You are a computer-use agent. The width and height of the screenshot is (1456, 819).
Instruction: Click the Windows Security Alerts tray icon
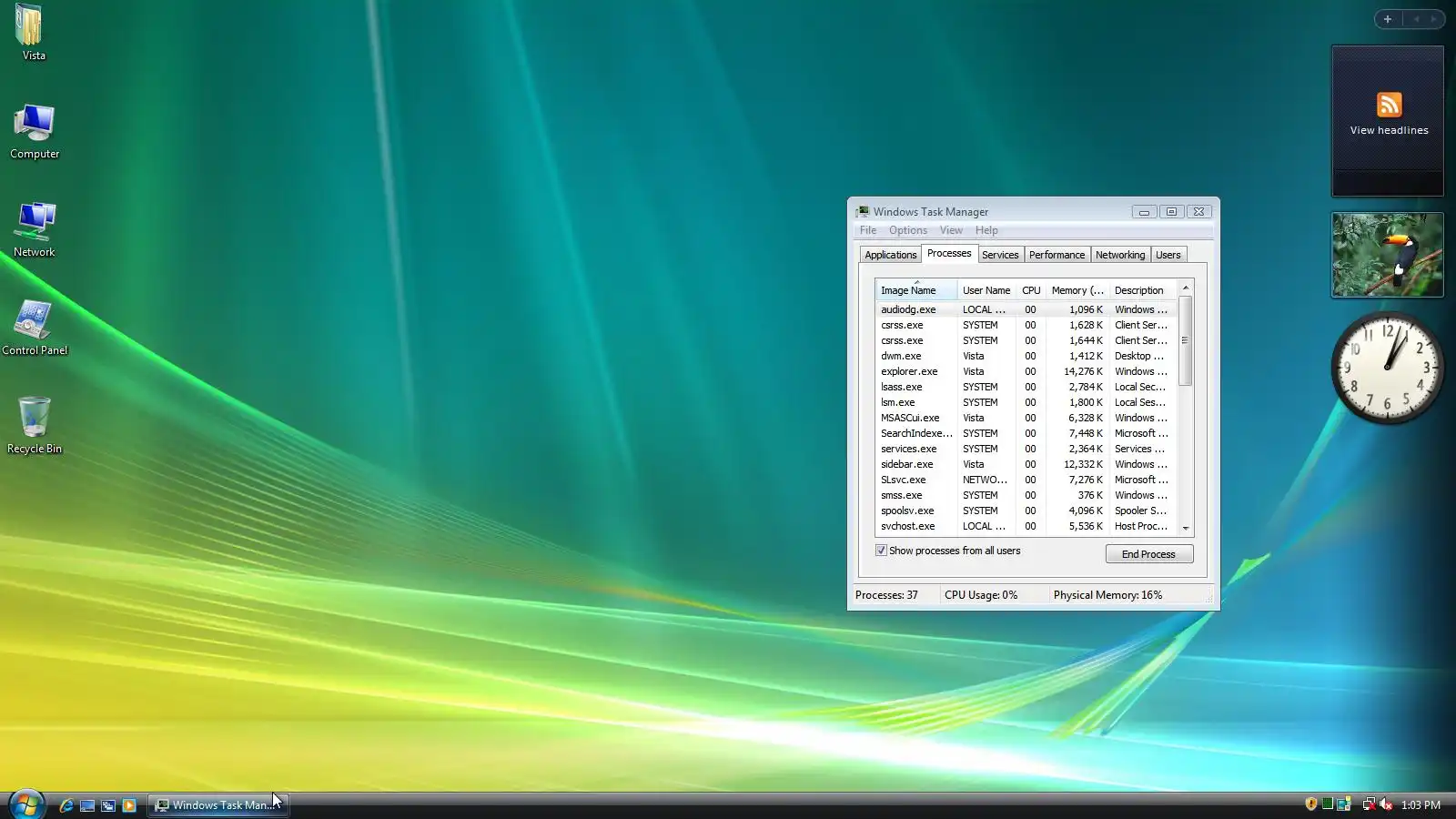coord(1311,804)
